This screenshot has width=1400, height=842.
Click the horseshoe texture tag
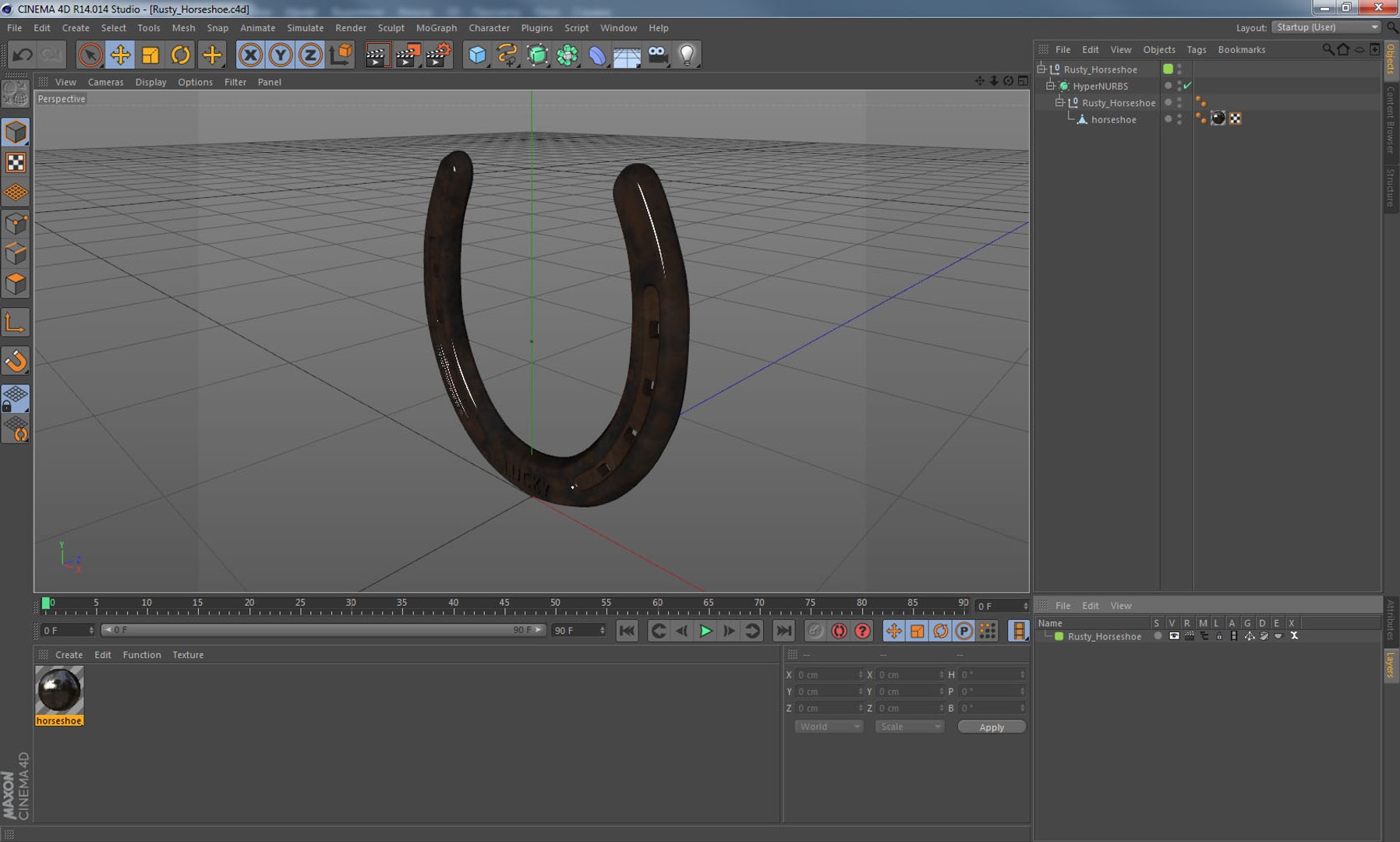tap(1218, 119)
